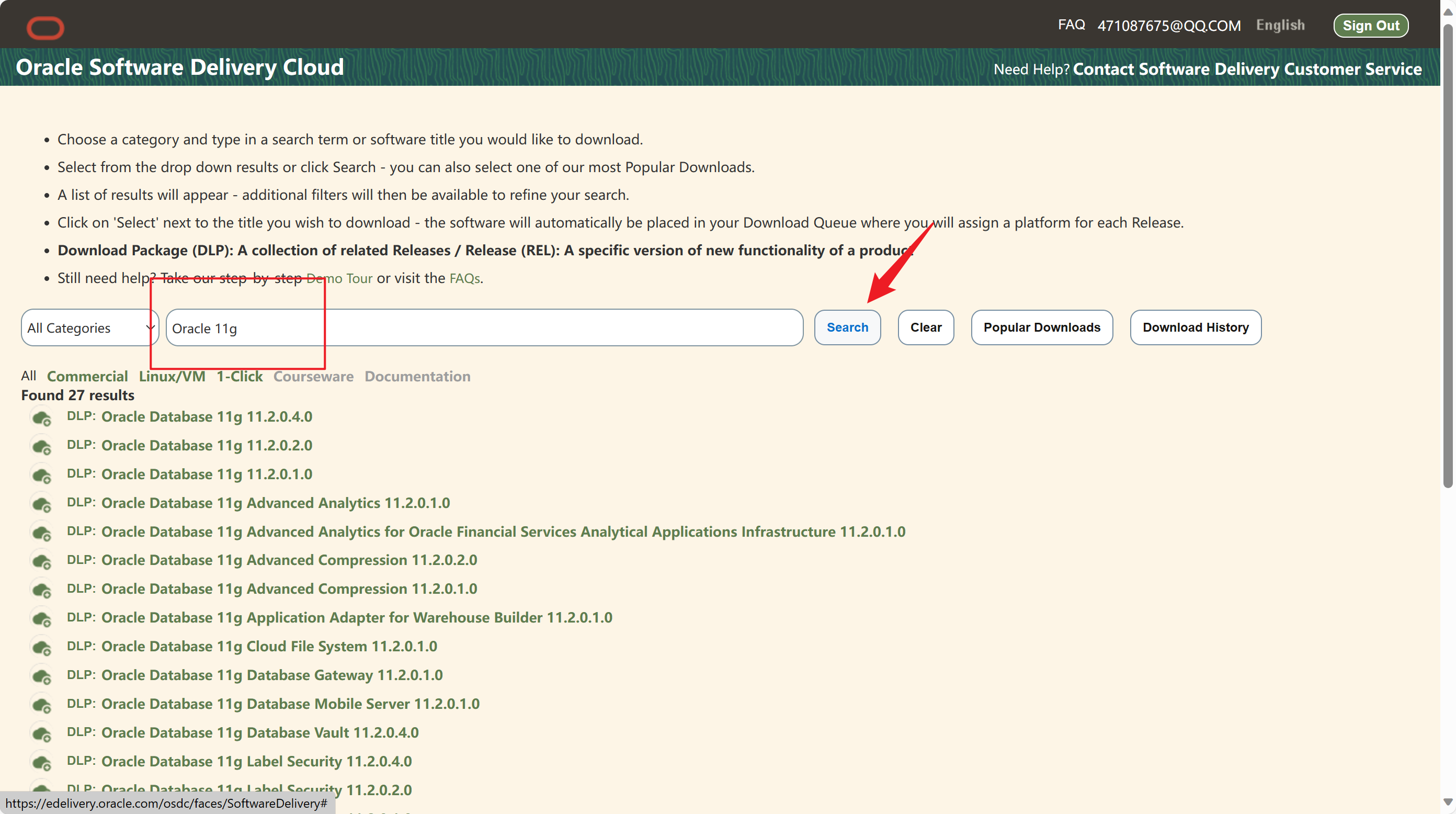Click cloud icon beside Advanced Analytics 11.2.0.1.0
This screenshot has height=814, width=1456.
click(x=42, y=504)
